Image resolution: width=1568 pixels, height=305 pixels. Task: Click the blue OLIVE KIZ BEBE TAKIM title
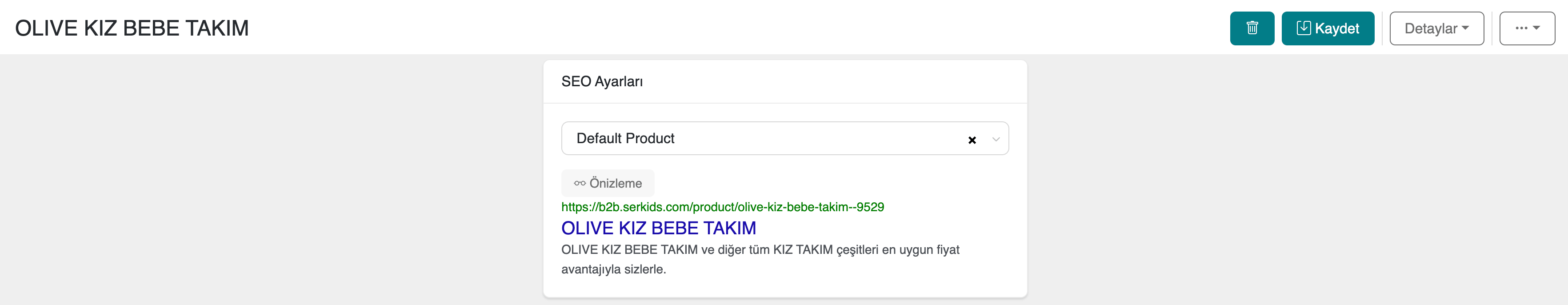(658, 228)
